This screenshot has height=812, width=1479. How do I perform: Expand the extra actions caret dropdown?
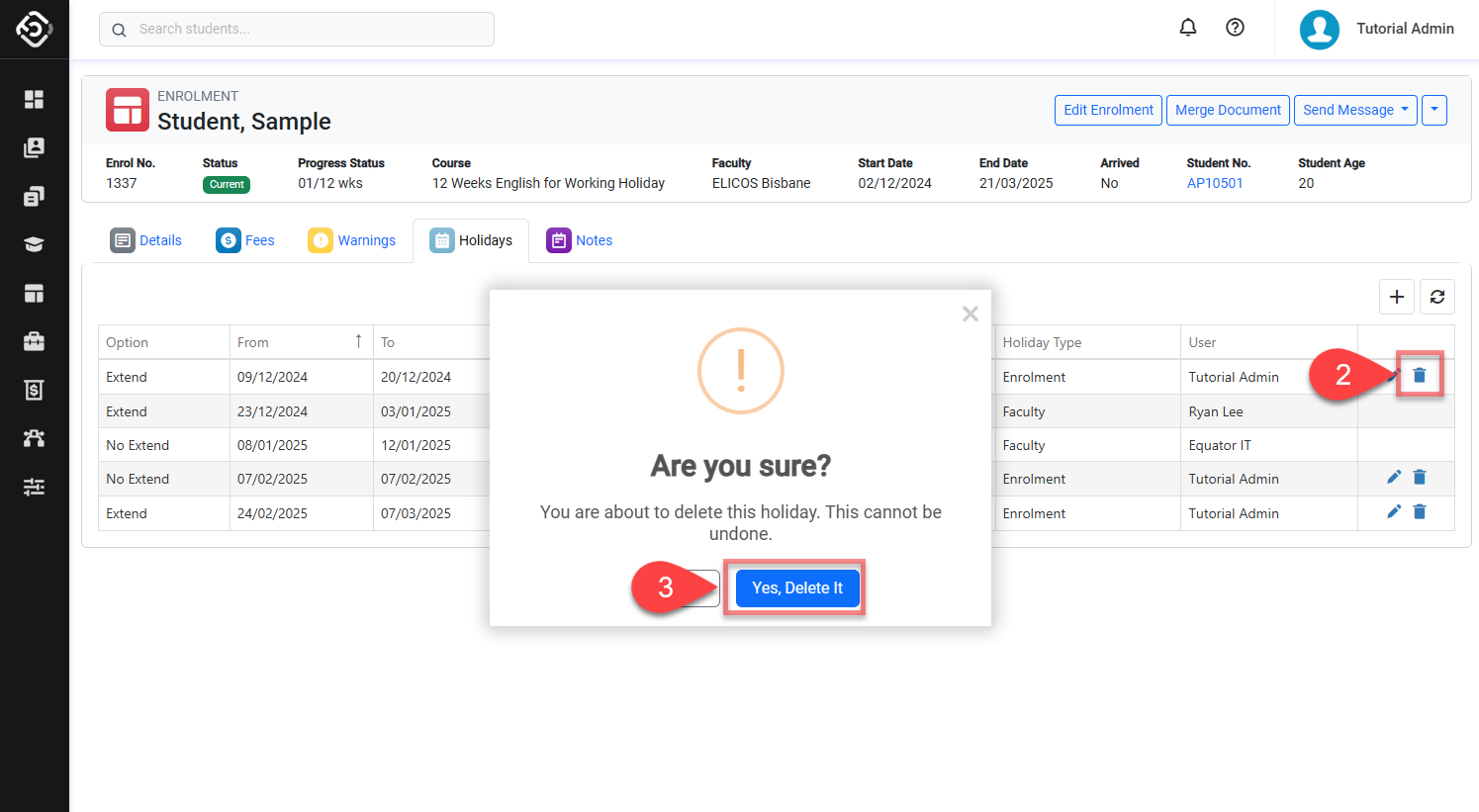click(x=1434, y=110)
